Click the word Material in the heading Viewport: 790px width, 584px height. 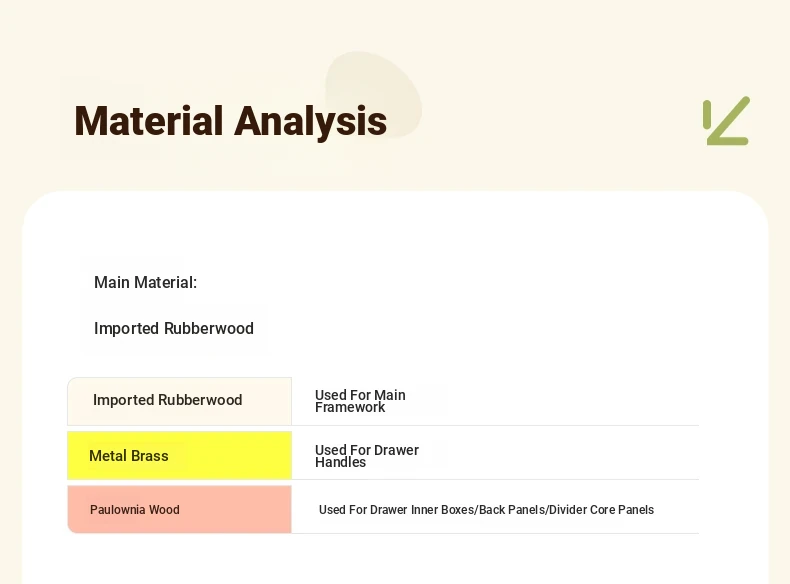(x=149, y=121)
